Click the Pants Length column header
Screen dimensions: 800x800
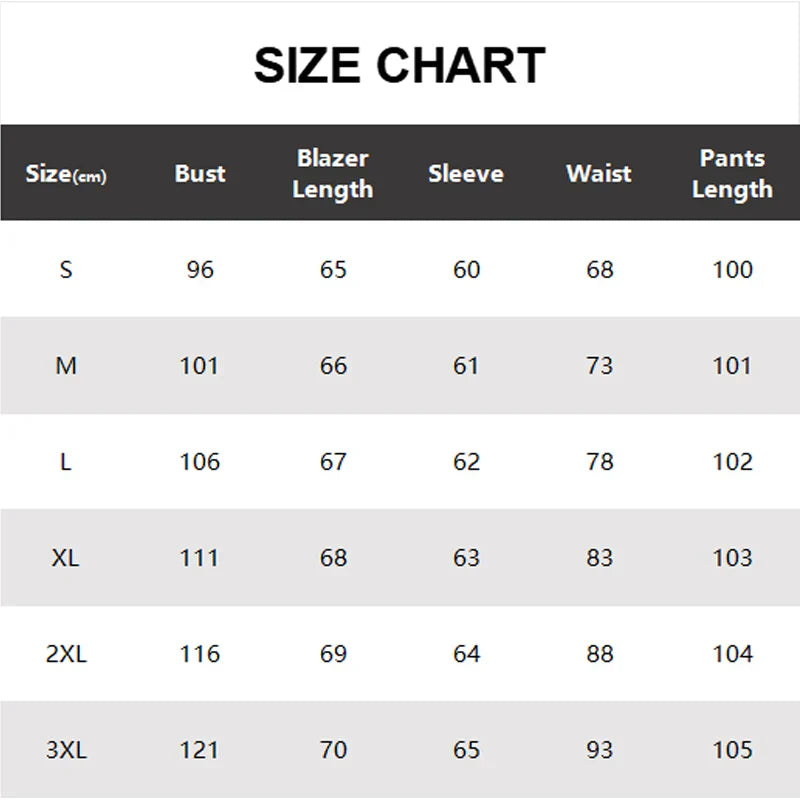[x=732, y=173]
